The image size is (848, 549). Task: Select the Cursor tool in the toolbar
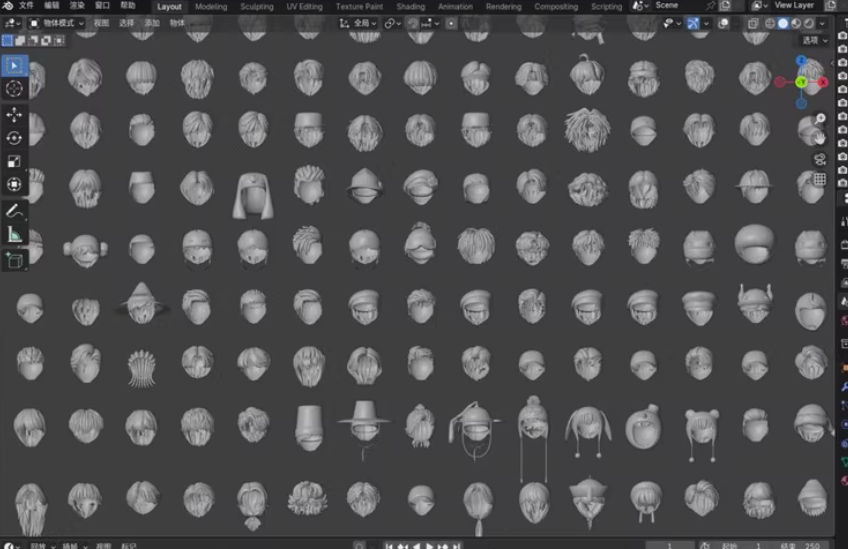click(14, 89)
